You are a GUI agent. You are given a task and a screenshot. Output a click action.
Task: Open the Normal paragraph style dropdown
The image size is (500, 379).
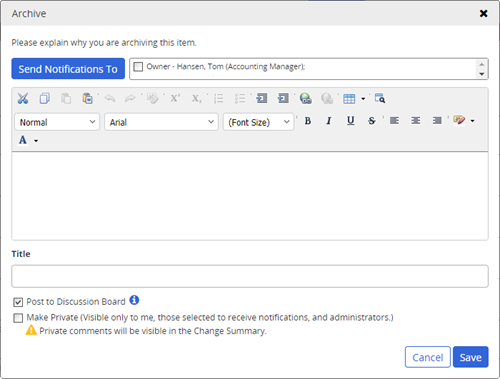click(x=57, y=122)
